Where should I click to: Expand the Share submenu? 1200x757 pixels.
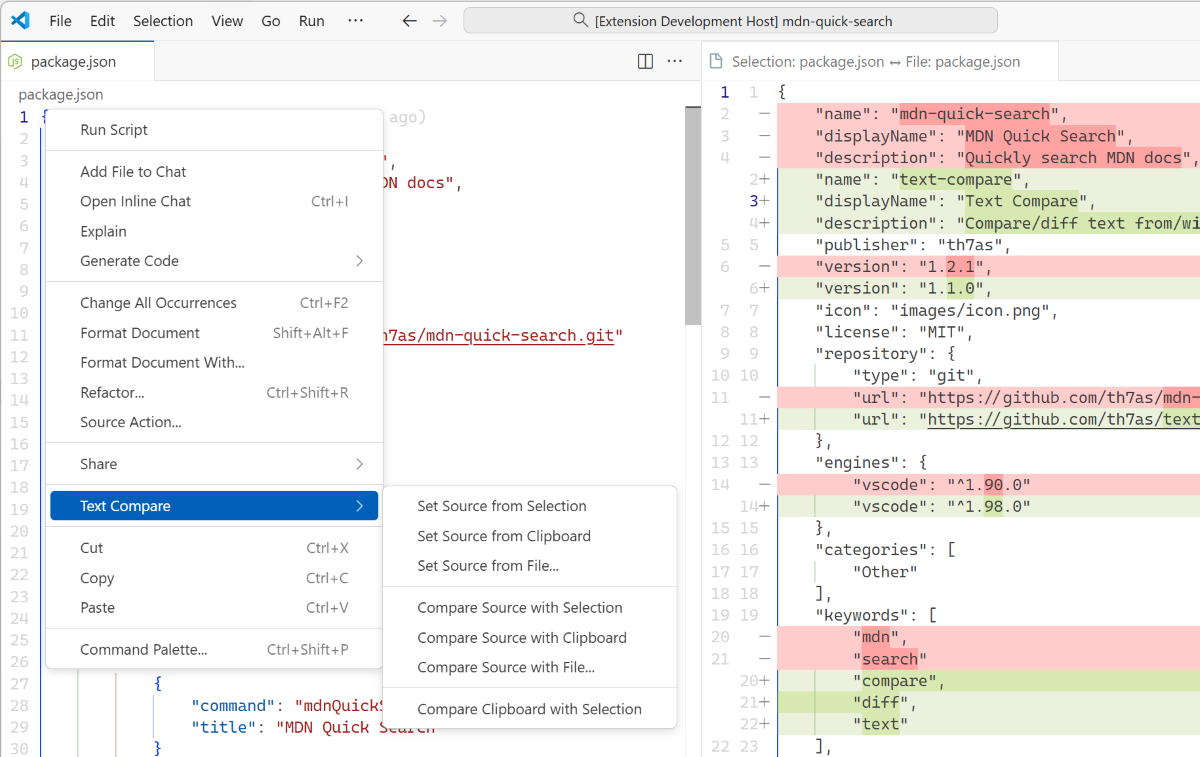click(214, 464)
